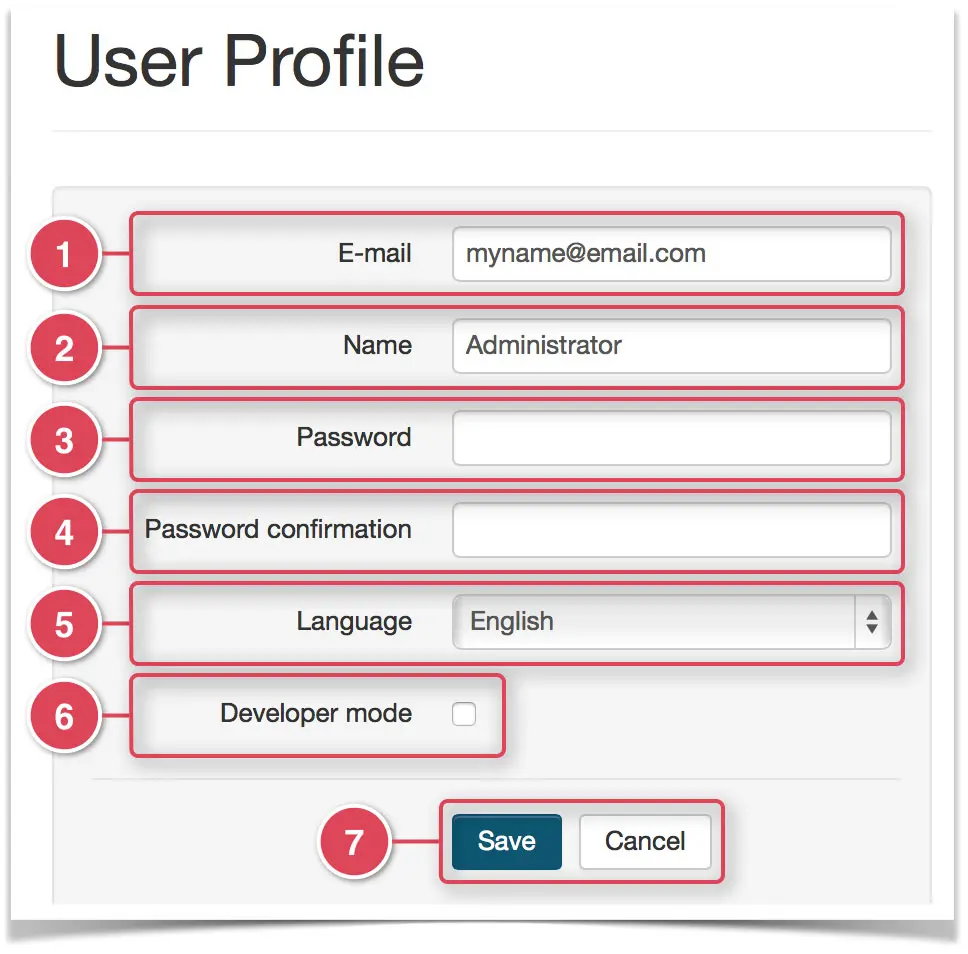Image resolution: width=968 pixels, height=954 pixels.
Task: Click the red number 5 annotation badge
Action: point(64,624)
